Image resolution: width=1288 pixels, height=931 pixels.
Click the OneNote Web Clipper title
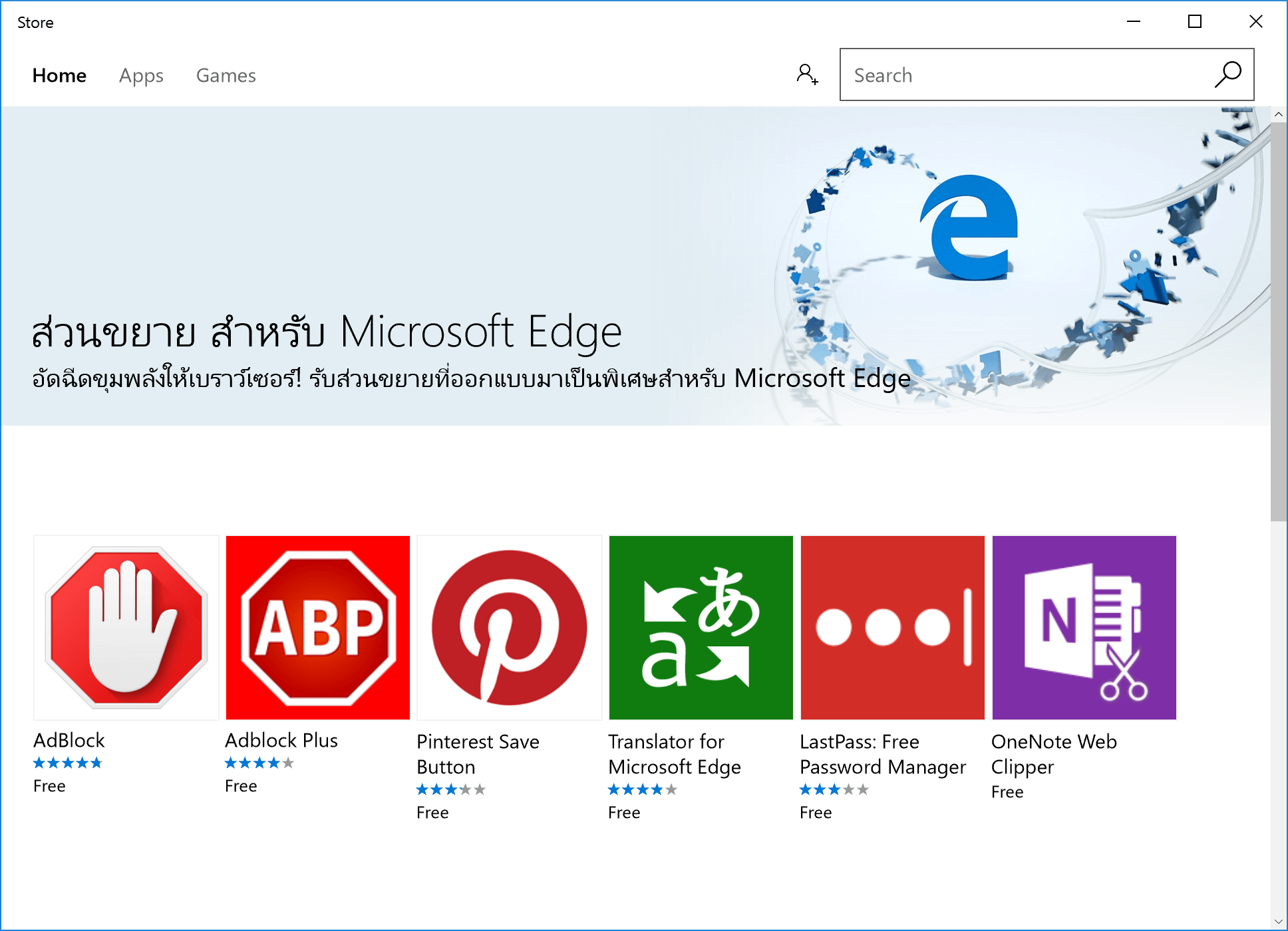(1054, 754)
